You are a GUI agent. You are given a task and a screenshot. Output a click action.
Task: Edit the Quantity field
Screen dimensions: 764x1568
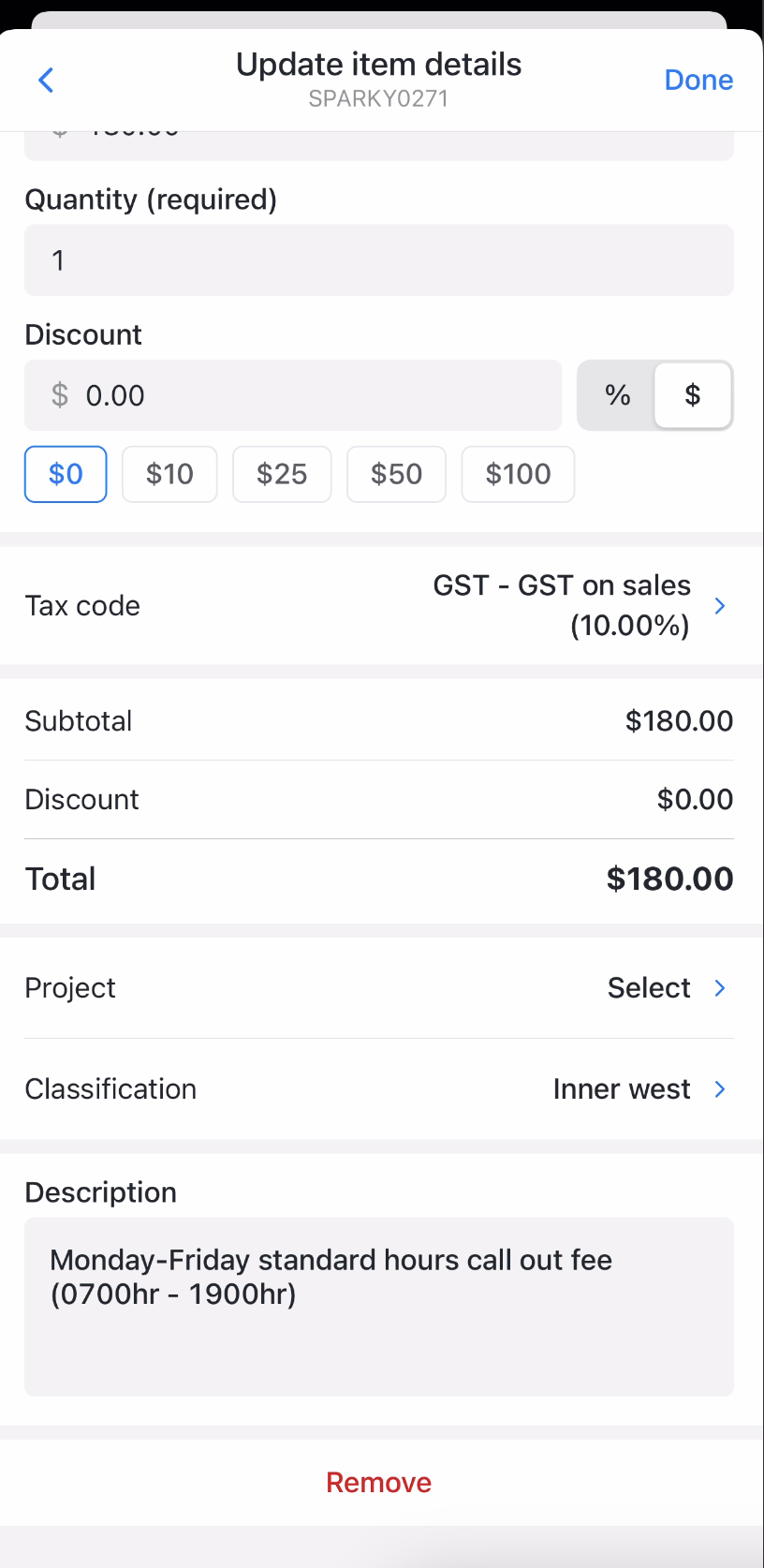click(378, 260)
